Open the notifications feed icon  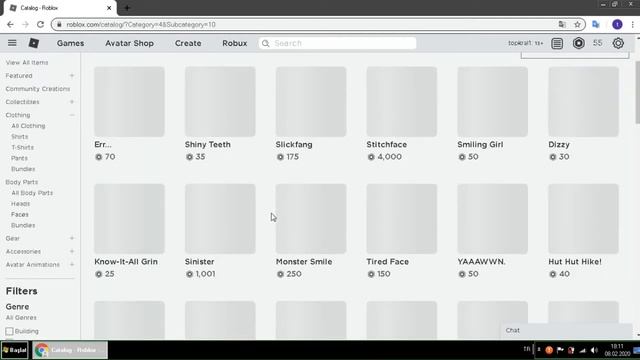pyautogui.click(x=557, y=43)
